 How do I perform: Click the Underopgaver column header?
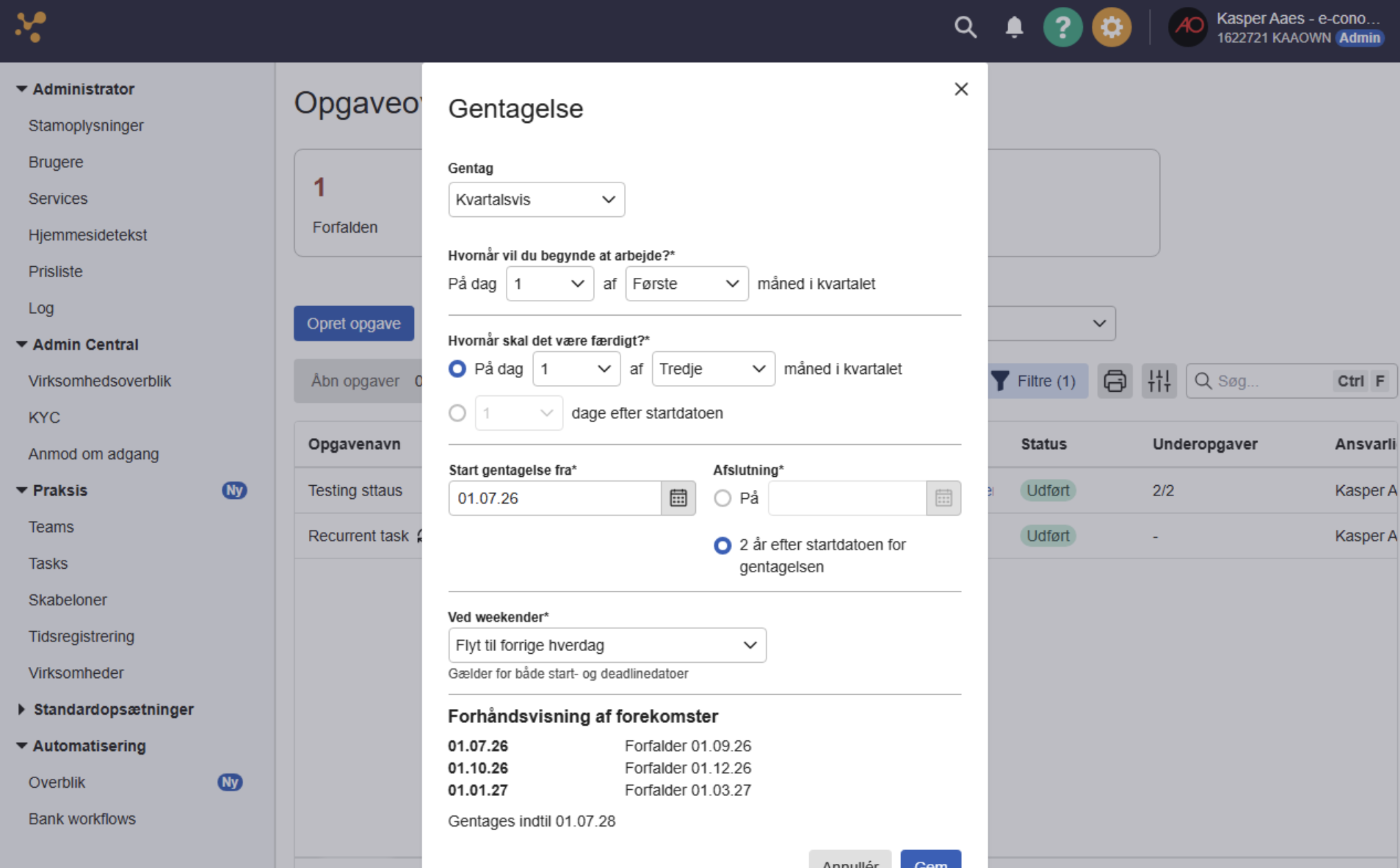(x=1204, y=444)
